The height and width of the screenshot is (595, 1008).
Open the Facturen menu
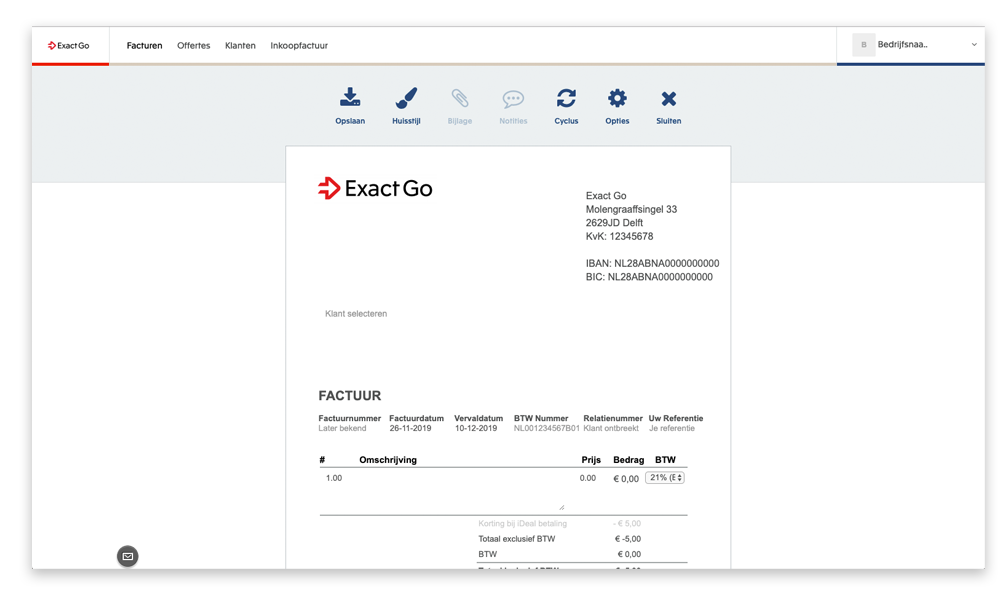[x=144, y=46]
